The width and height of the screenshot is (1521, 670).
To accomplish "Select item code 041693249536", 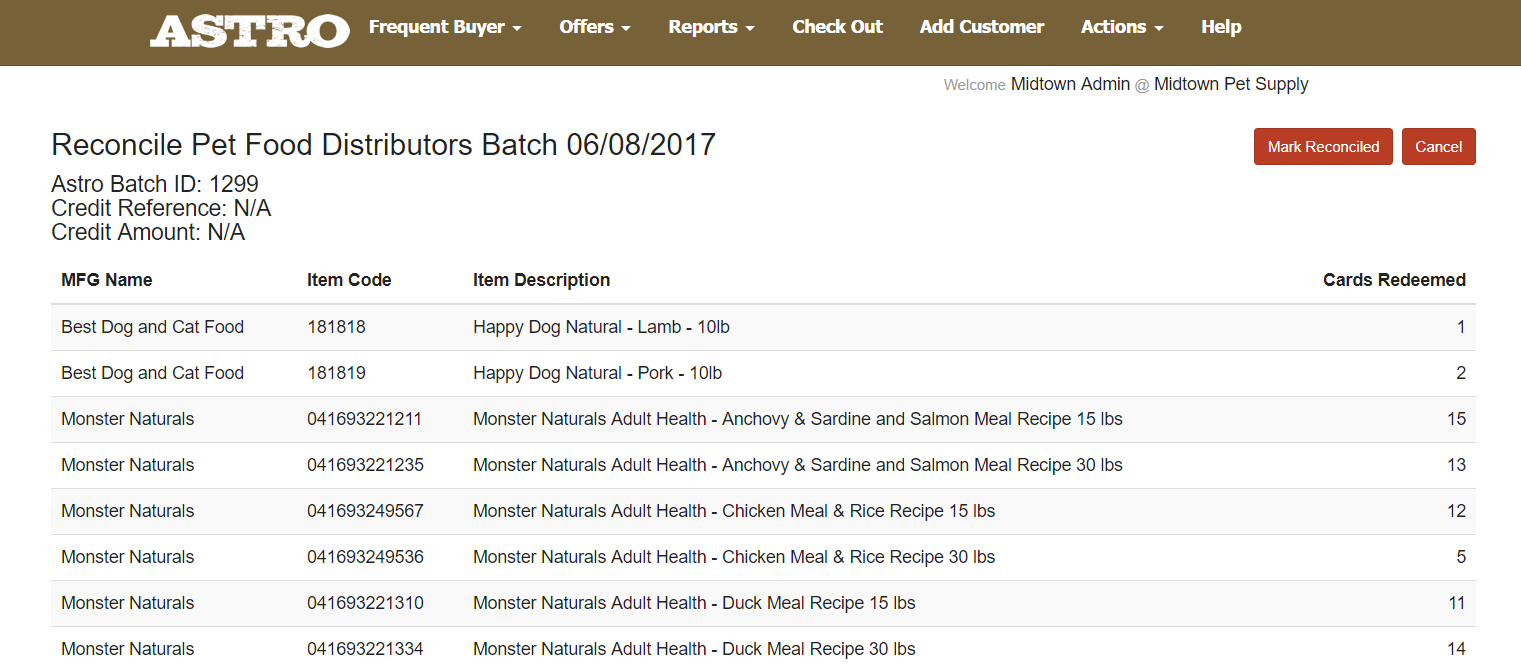I will click(365, 557).
